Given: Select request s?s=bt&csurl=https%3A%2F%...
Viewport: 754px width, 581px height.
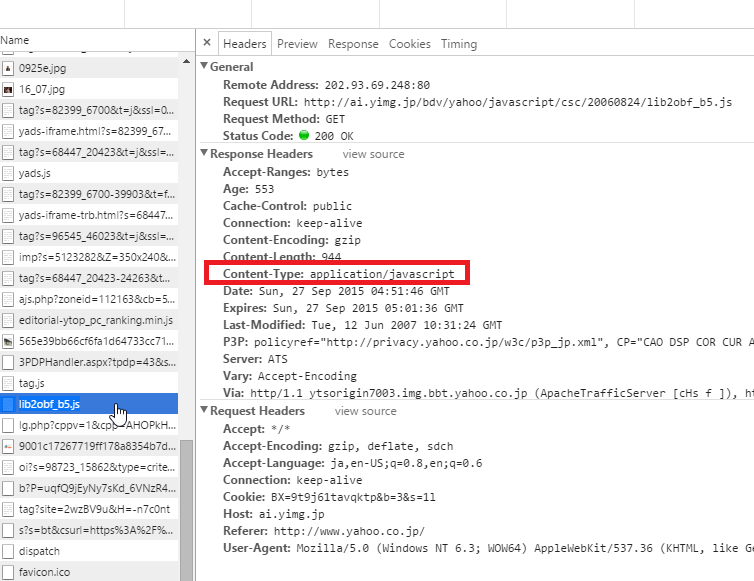Looking at the screenshot, I should tap(89, 530).
